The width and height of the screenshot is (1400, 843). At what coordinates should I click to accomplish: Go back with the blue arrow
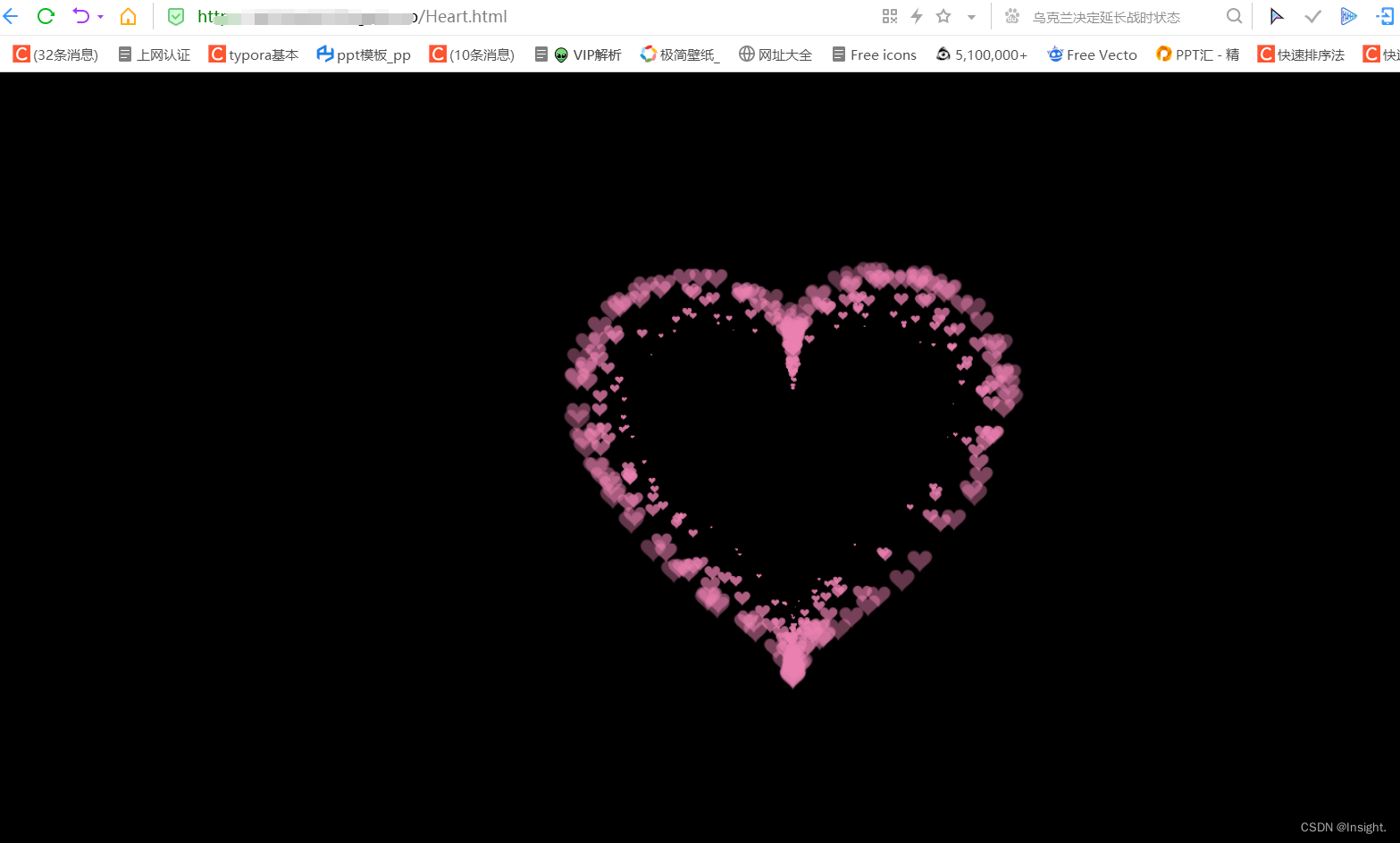coord(11,16)
